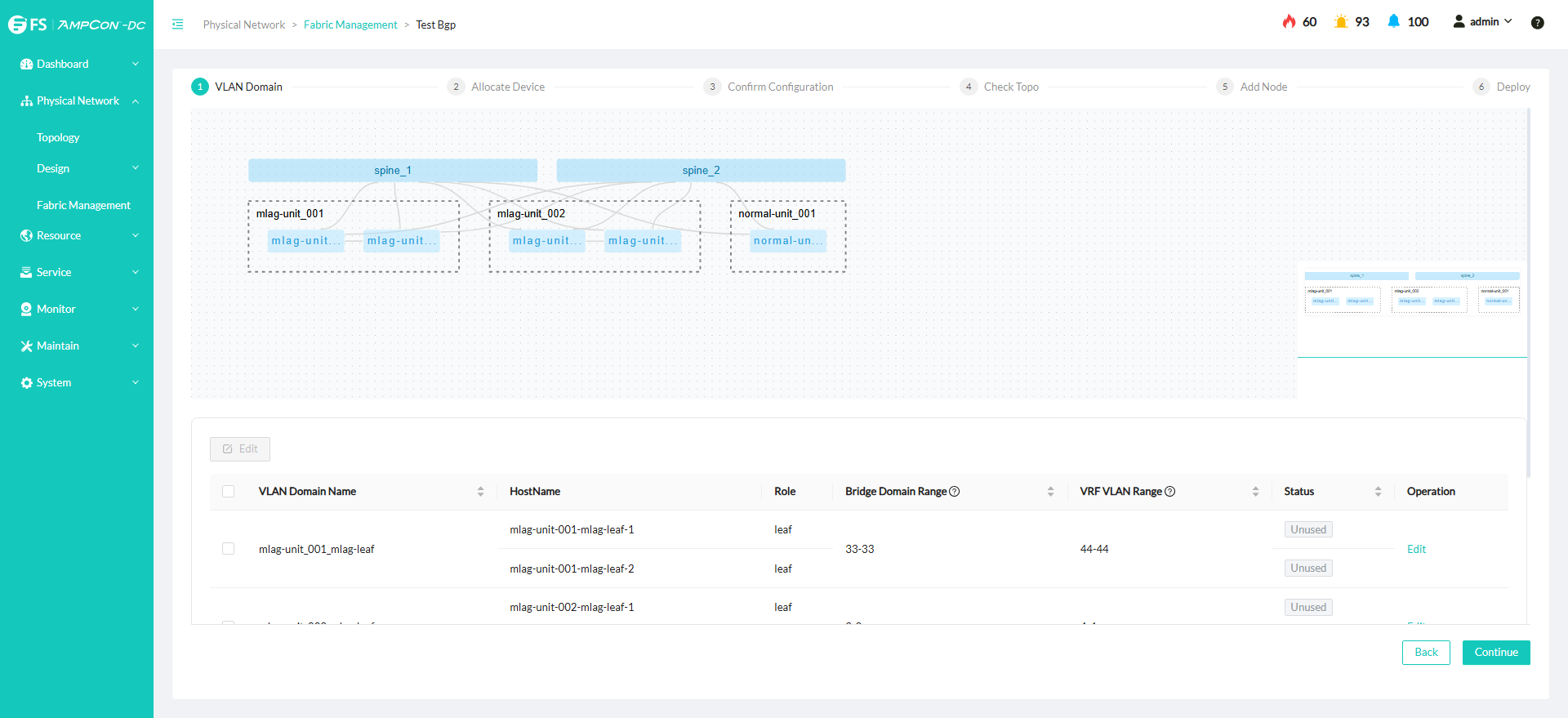Viewport: 1568px width, 718px height.
Task: Open the blue bell notifications icon
Action: (x=1393, y=22)
